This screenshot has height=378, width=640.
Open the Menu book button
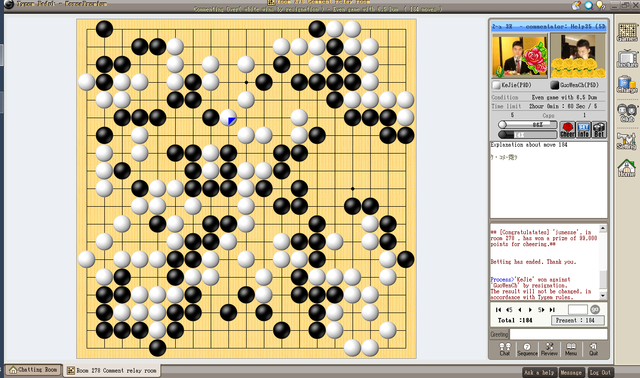571,349
